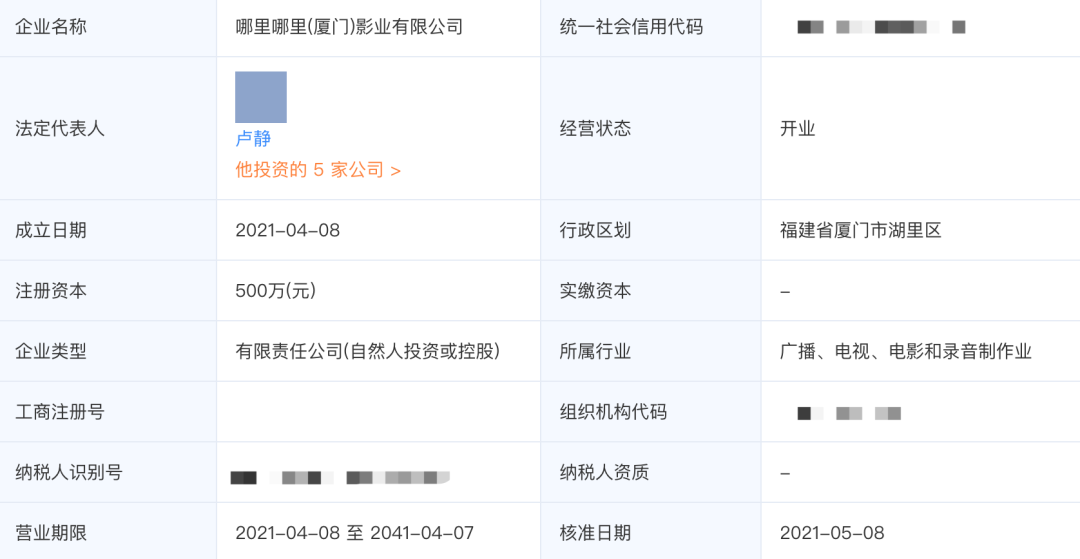
Task: Click the 法定代表人 row label
Action: 60,128
